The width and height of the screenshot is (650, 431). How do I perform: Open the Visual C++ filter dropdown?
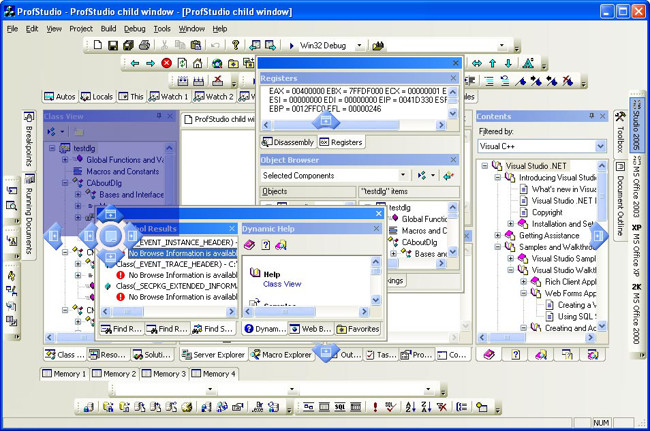pyautogui.click(x=600, y=146)
